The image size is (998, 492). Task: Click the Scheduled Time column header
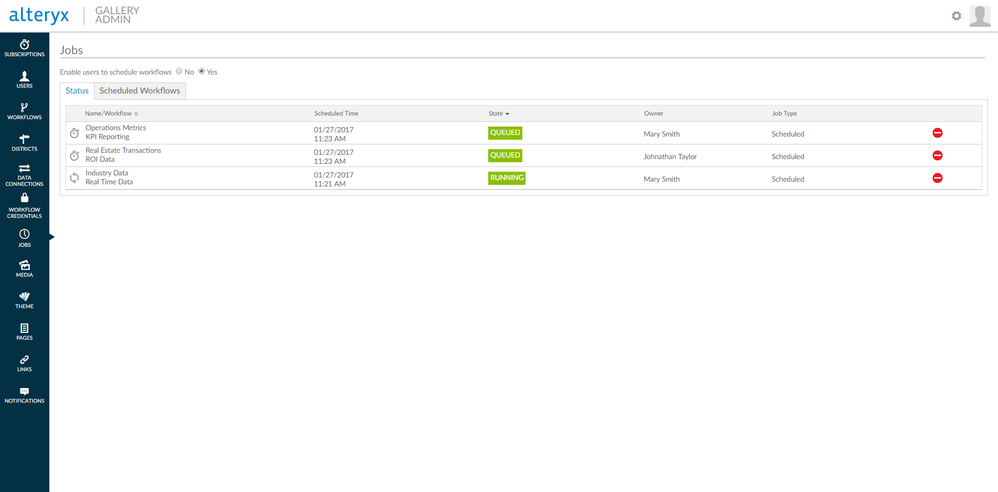click(336, 113)
